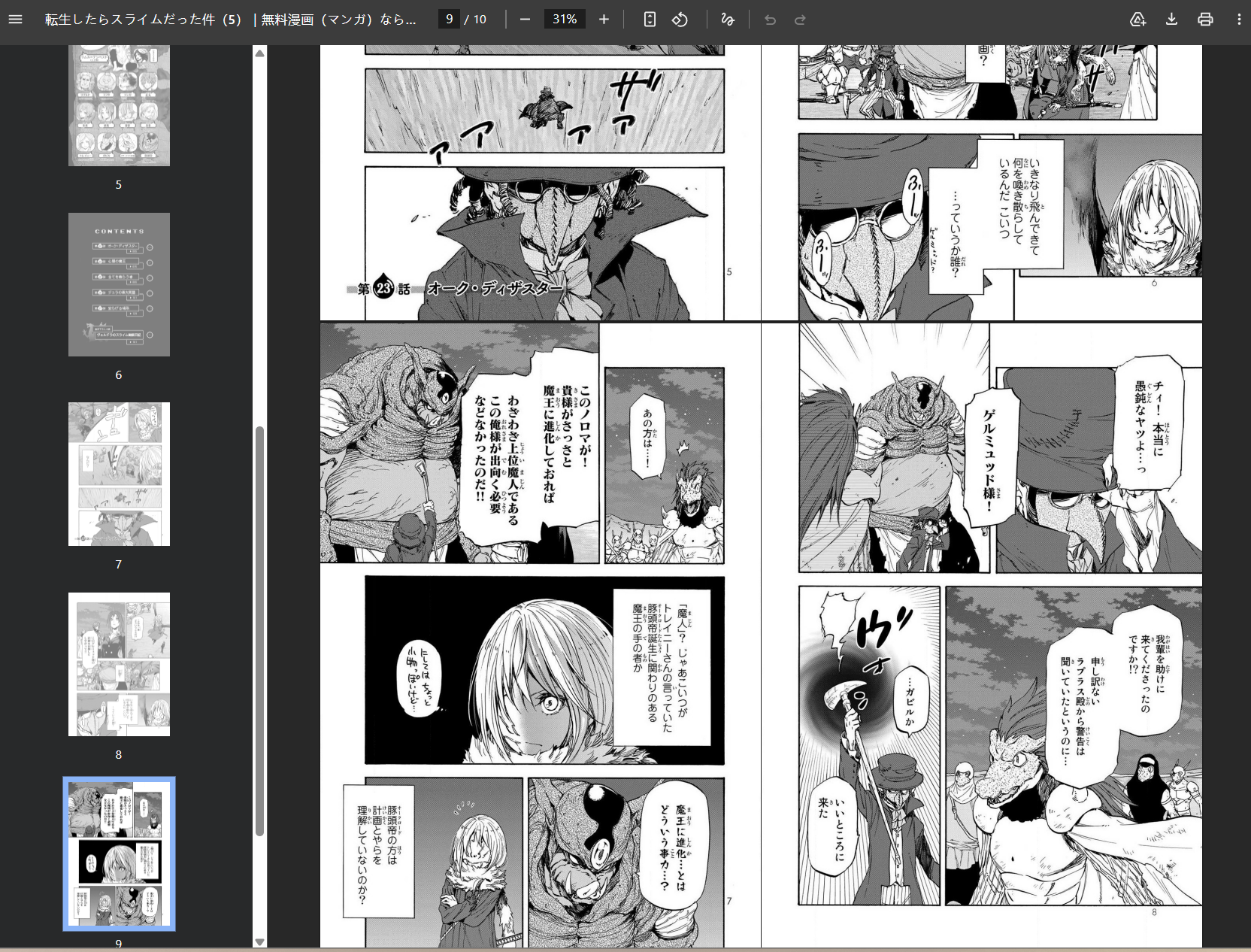This screenshot has width=1251, height=952.
Task: Zoom in with the plus button
Action: coord(604,20)
